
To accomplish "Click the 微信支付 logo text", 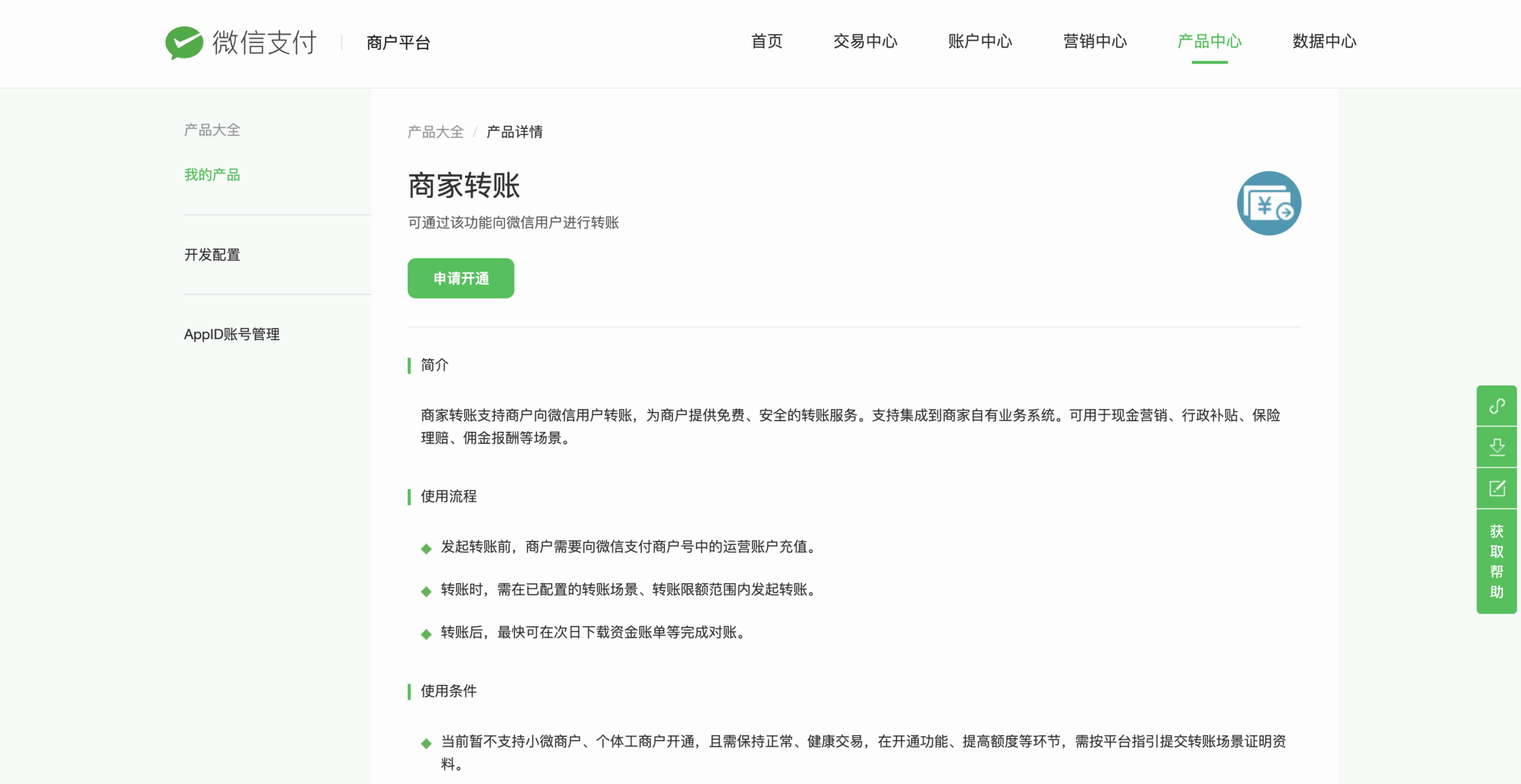I will 264,42.
